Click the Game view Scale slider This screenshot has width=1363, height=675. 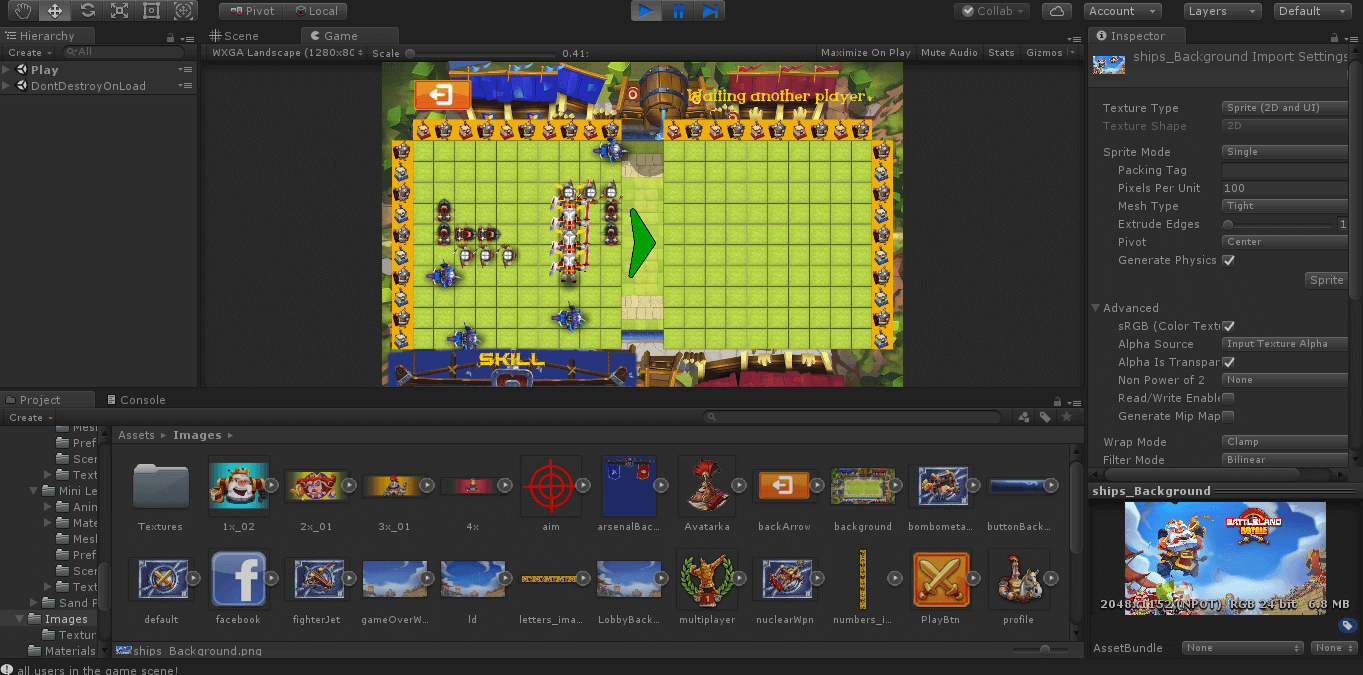coord(480,53)
